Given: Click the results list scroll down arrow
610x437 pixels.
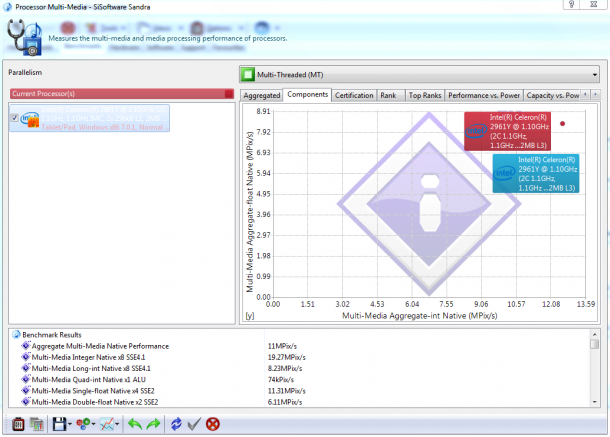Looking at the screenshot, I should (594, 402).
